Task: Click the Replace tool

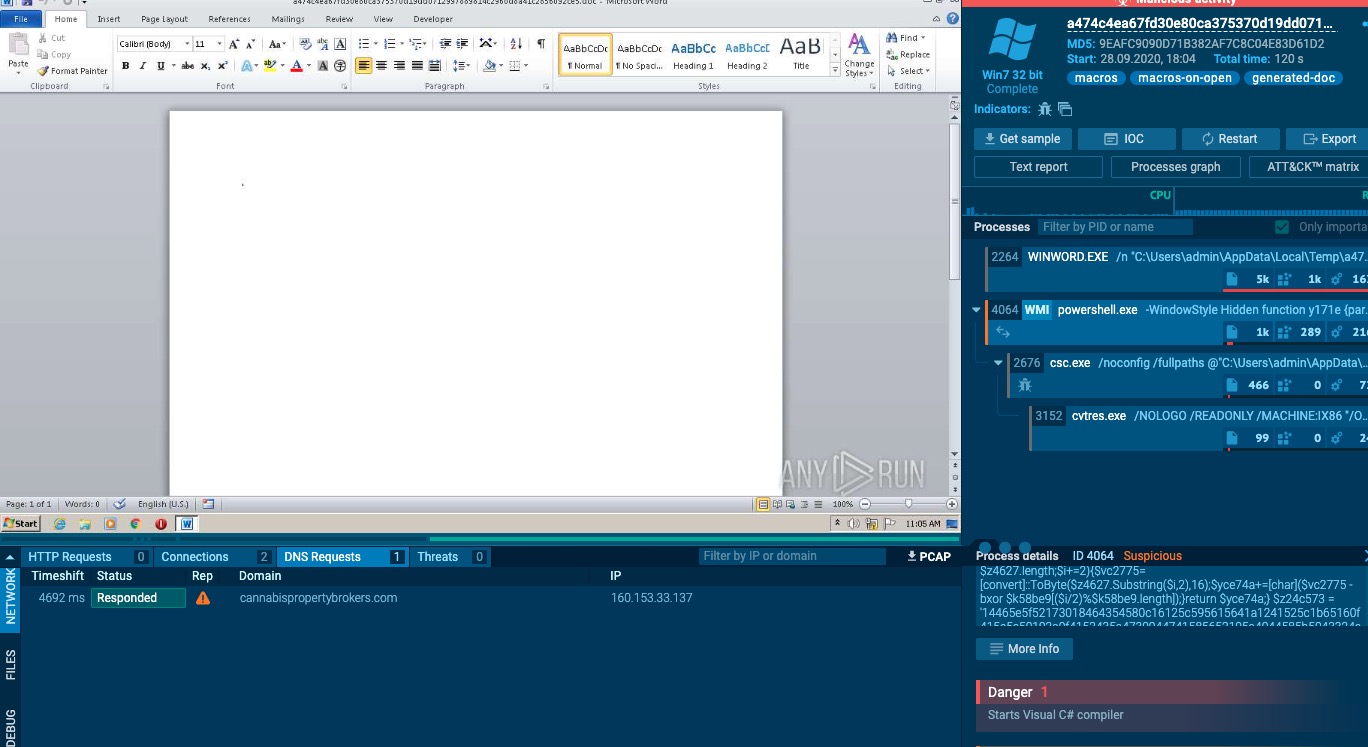Action: pos(908,55)
